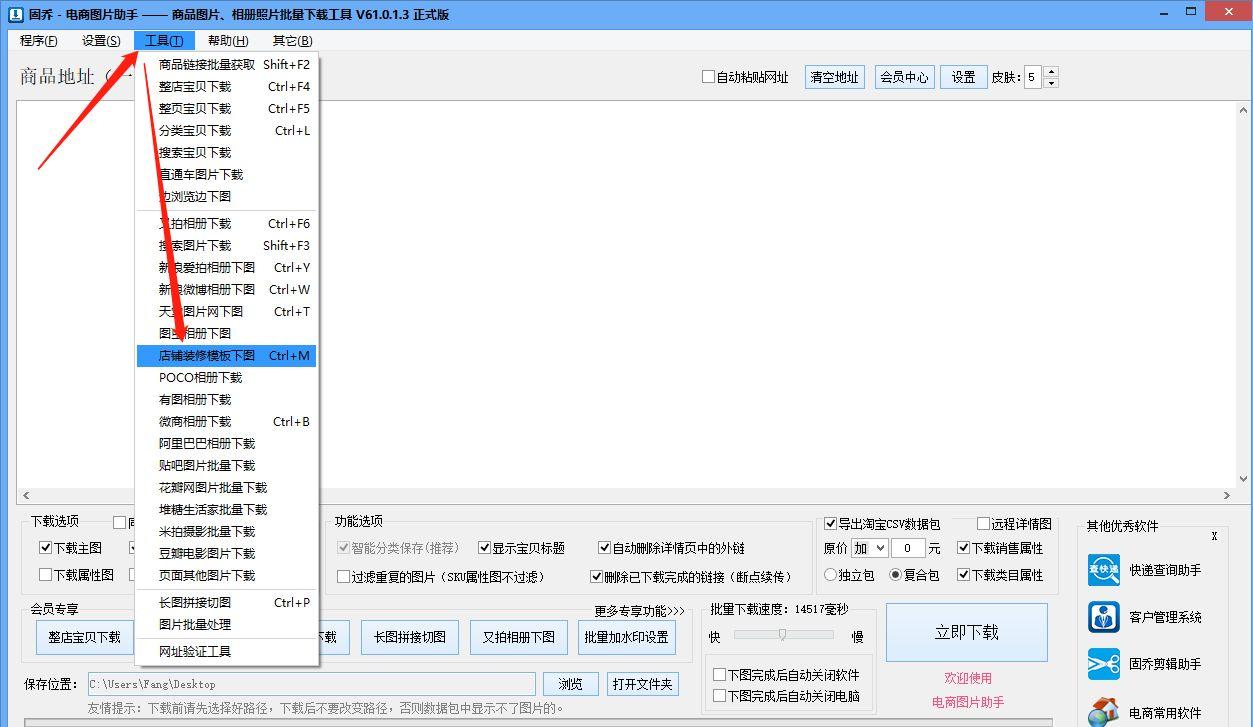The image size is (1253, 727).
Task: Check the 下载属性图 option
Action: [45, 574]
